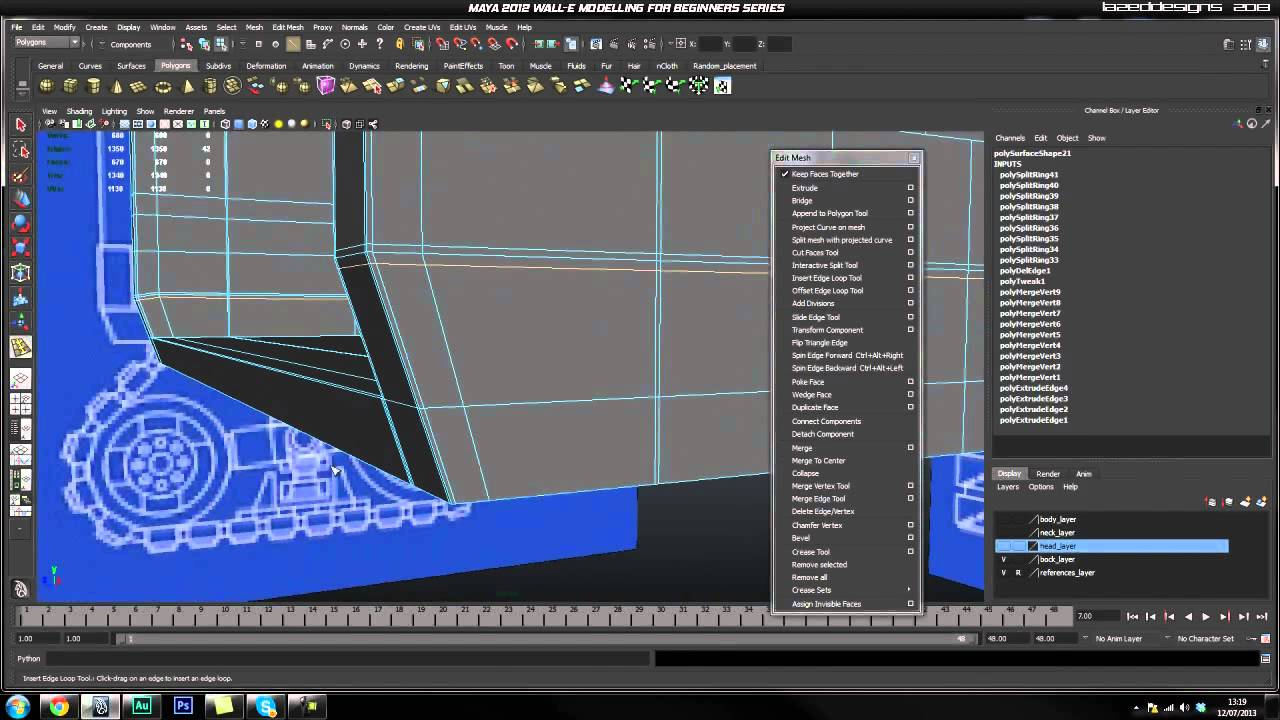
Task: Click the move layer up icon
Action: (1212, 502)
